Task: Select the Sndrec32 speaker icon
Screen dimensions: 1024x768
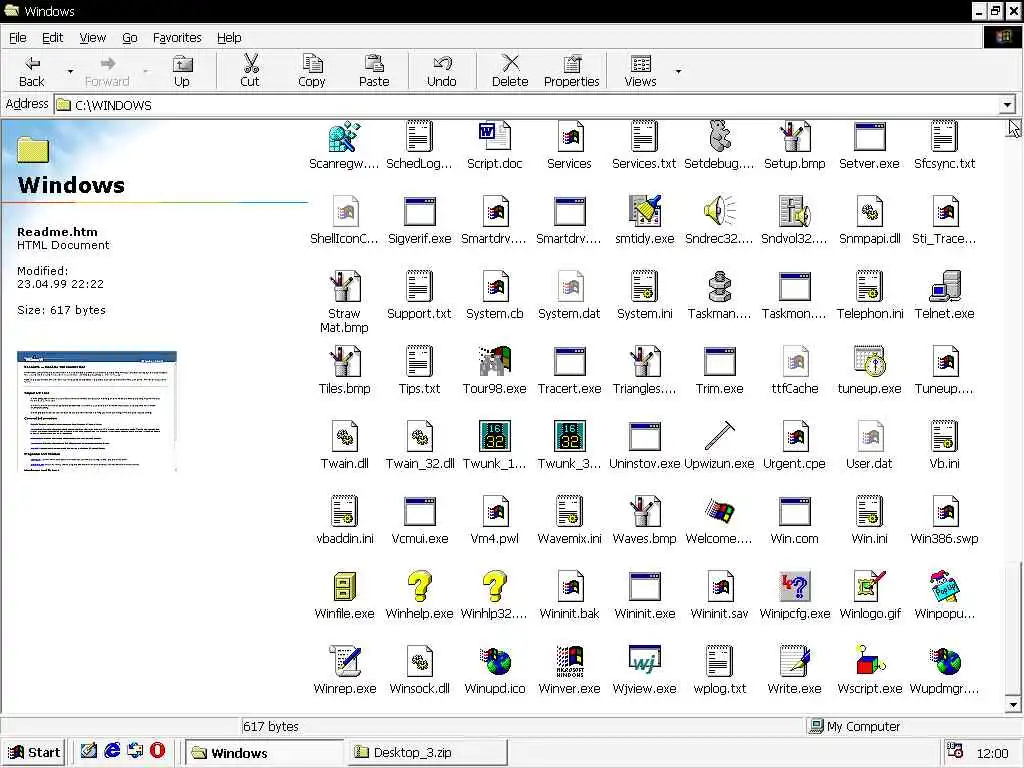Action: (720, 212)
